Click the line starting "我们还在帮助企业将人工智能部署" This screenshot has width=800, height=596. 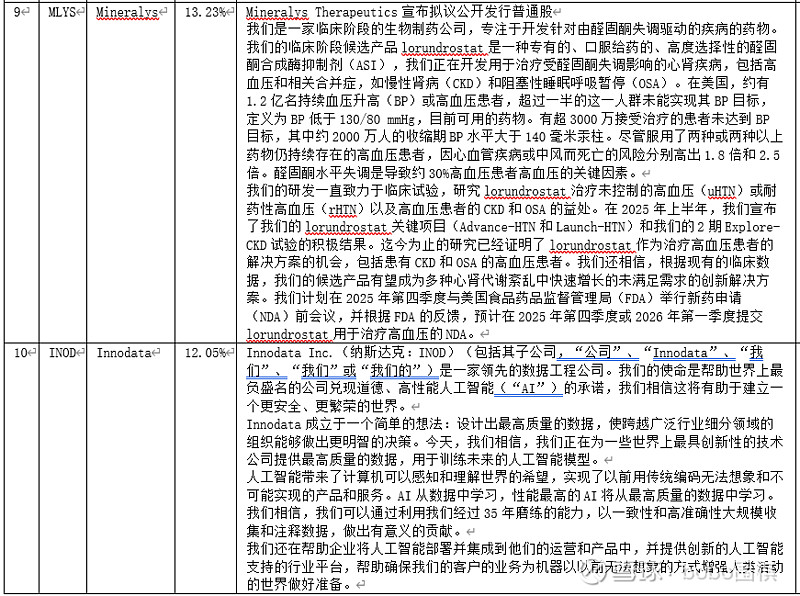click(515, 549)
